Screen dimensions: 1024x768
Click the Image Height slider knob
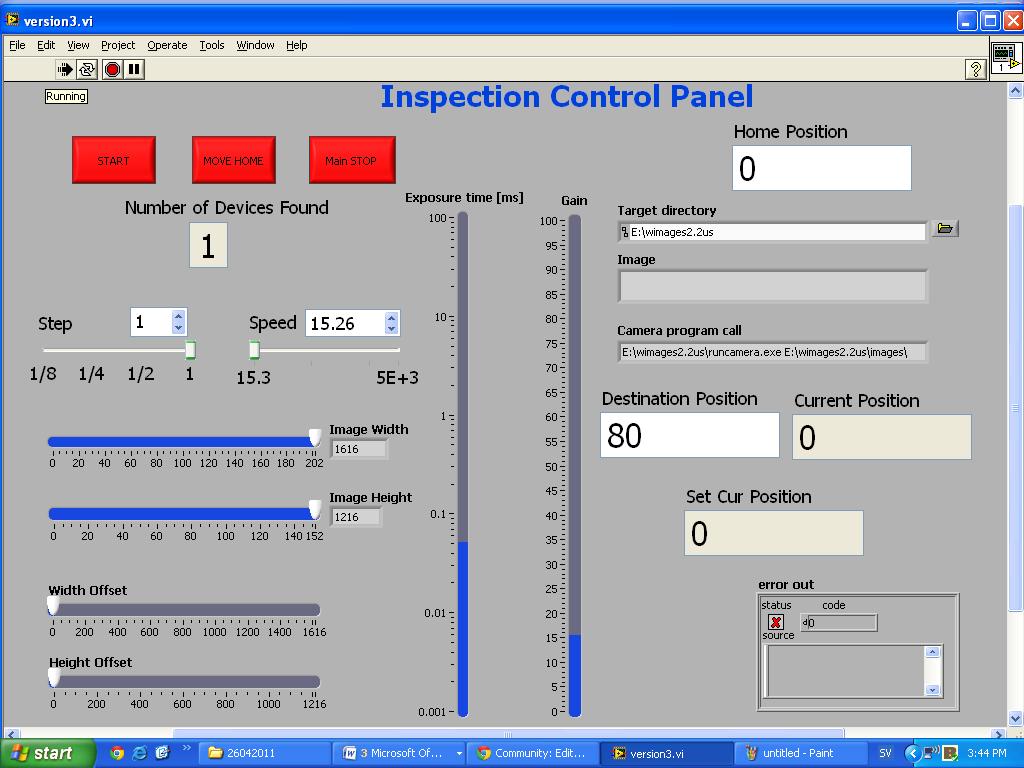tap(315, 509)
